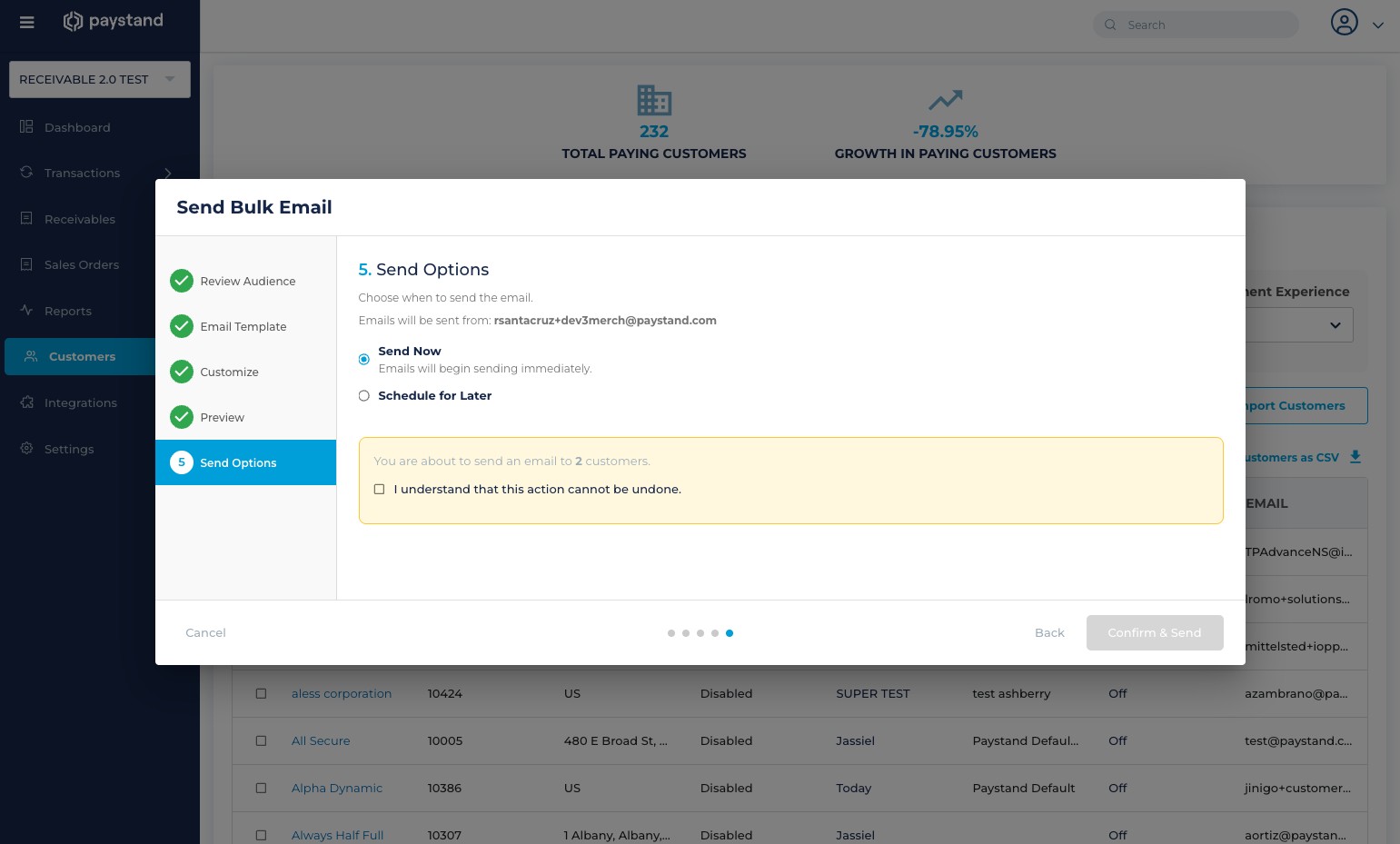Click the third step progress dot
The image size is (1400, 844).
point(700,633)
